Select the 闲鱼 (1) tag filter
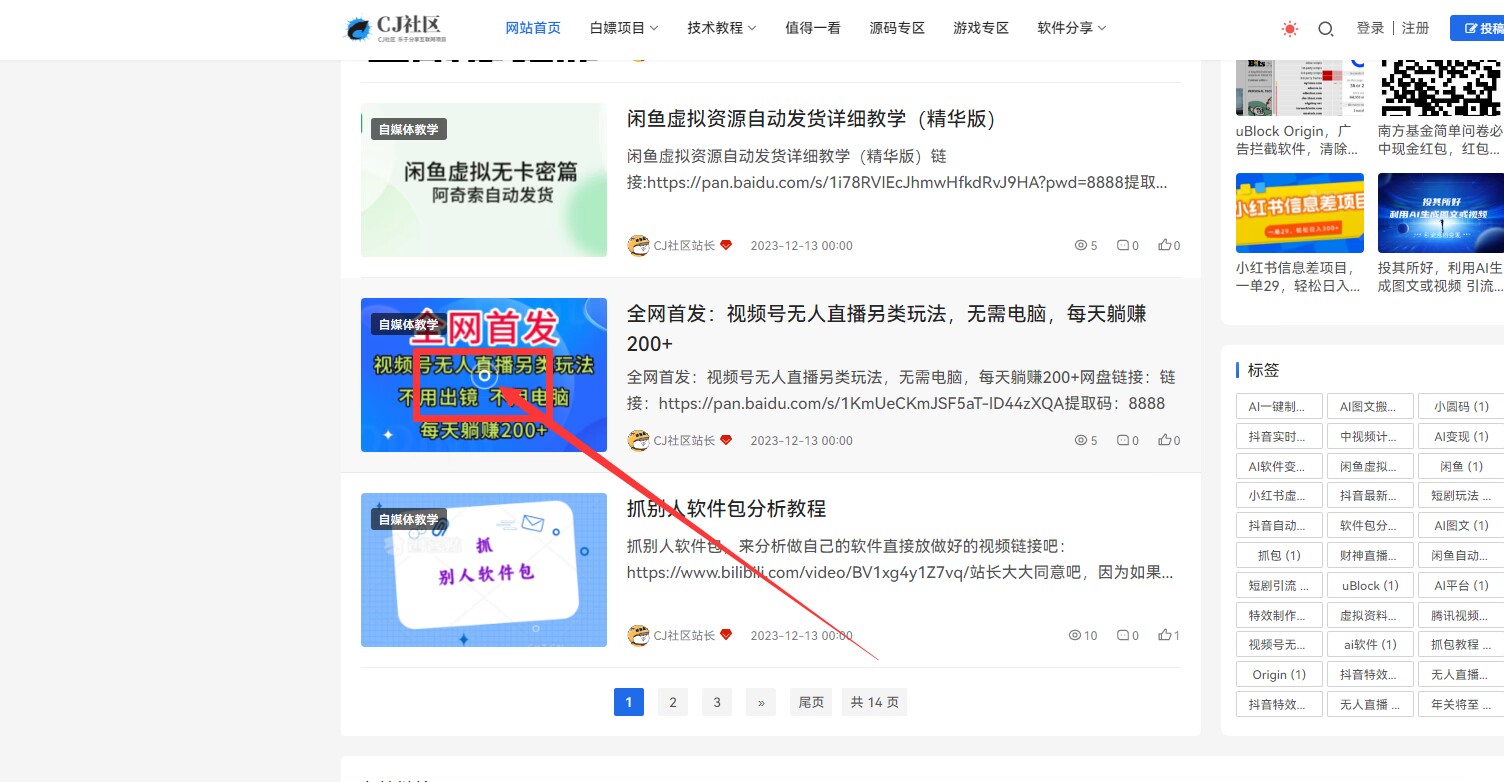Image resolution: width=1504 pixels, height=782 pixels. click(1459, 465)
